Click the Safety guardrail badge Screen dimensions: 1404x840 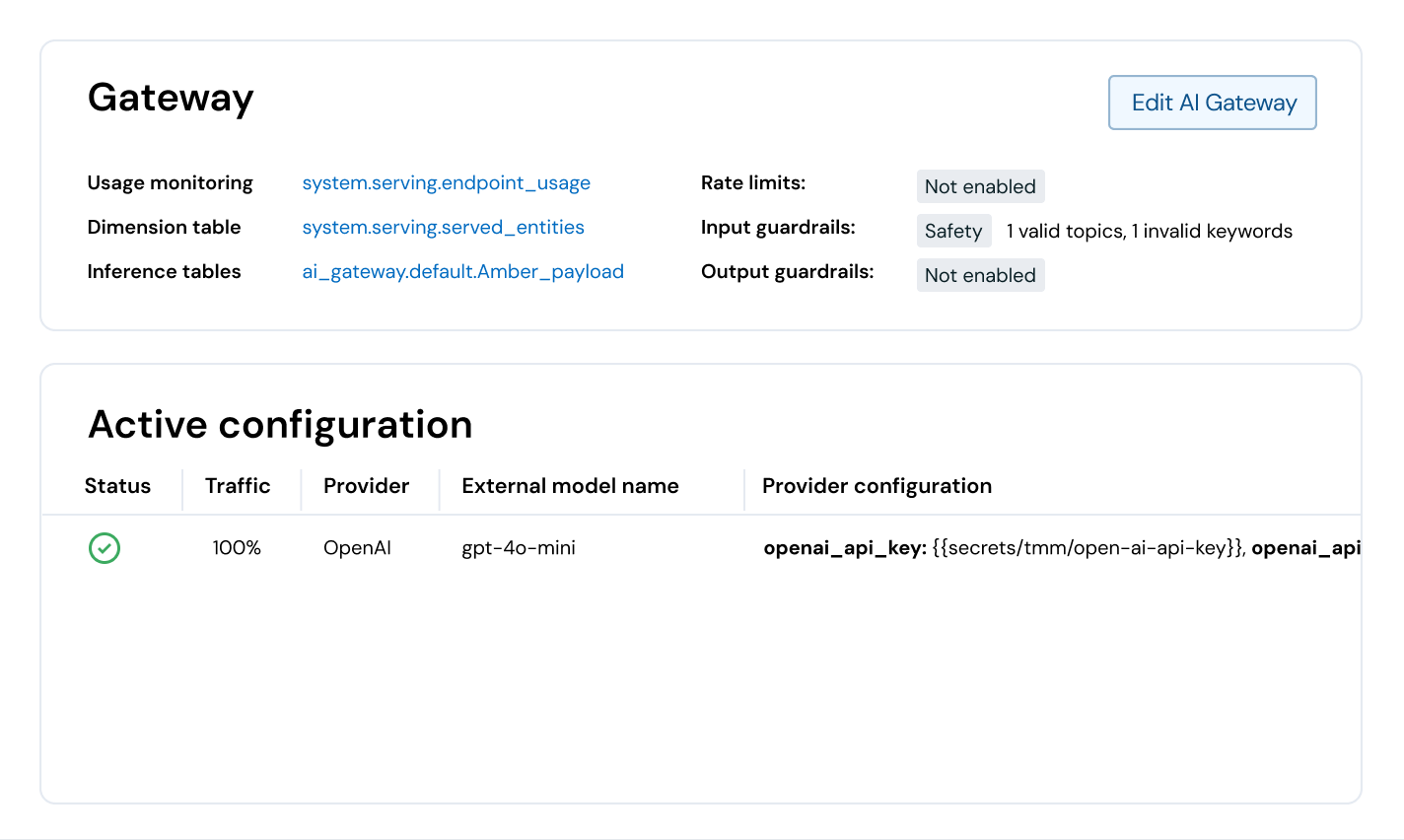coord(953,231)
